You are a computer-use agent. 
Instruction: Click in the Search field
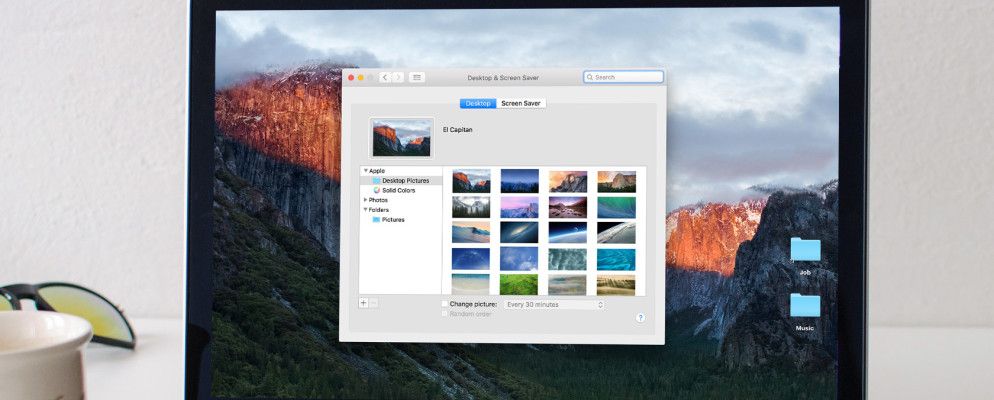pyautogui.click(x=624, y=77)
